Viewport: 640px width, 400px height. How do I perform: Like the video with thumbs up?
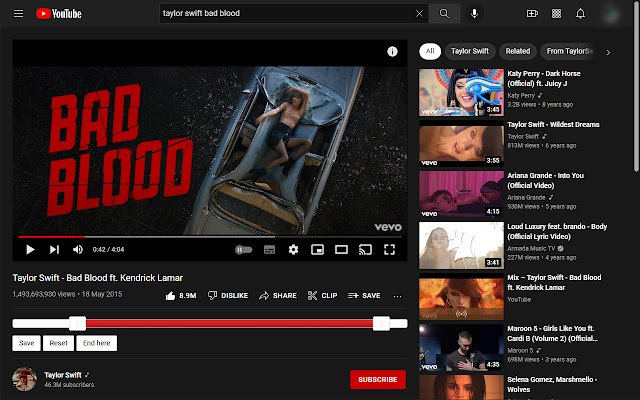181,296
